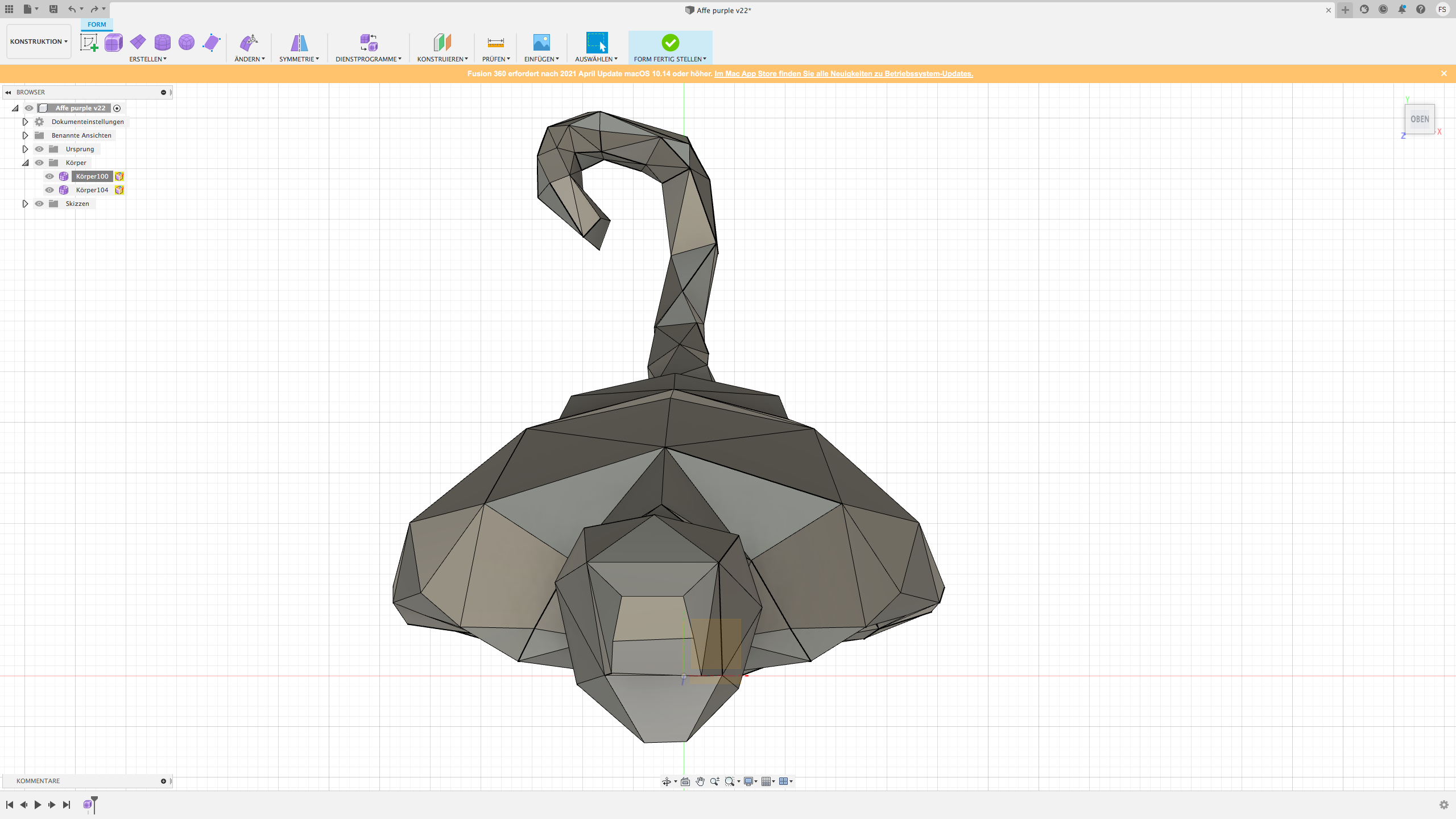Open the Mac App Store update link
Screen dimensions: 1456x819
click(x=843, y=74)
